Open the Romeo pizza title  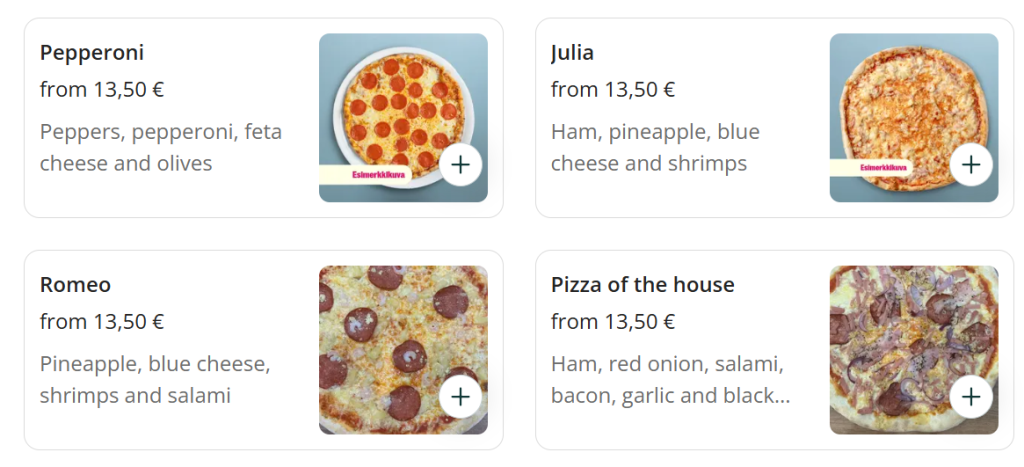pos(75,285)
